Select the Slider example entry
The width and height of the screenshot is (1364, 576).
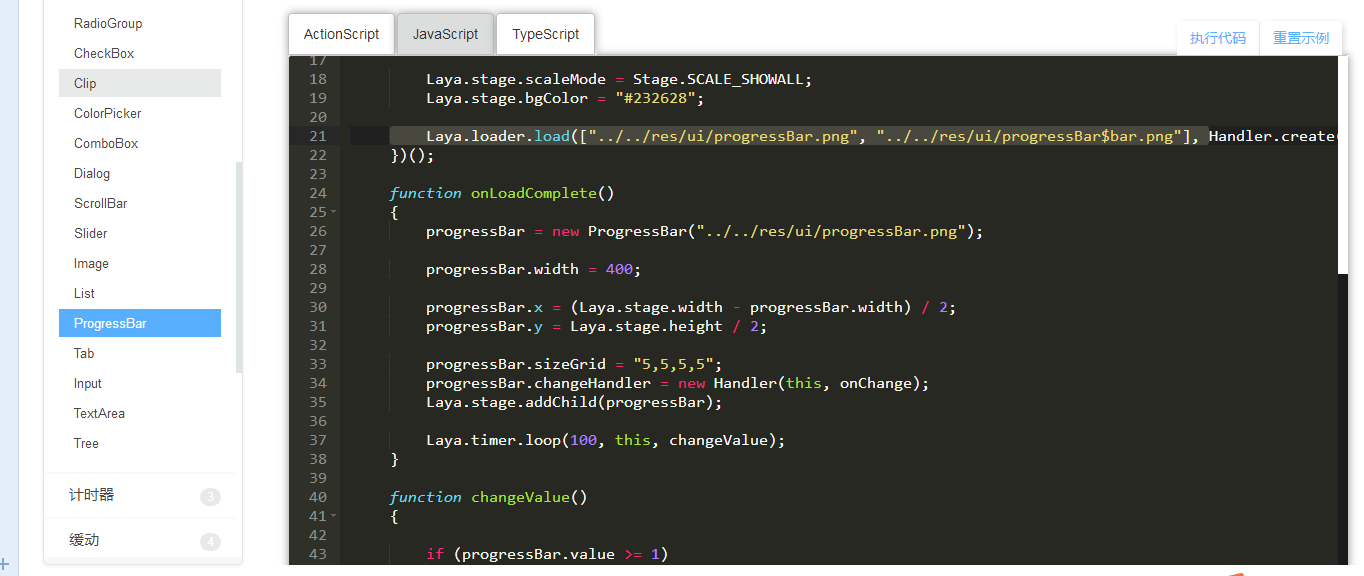click(91, 233)
